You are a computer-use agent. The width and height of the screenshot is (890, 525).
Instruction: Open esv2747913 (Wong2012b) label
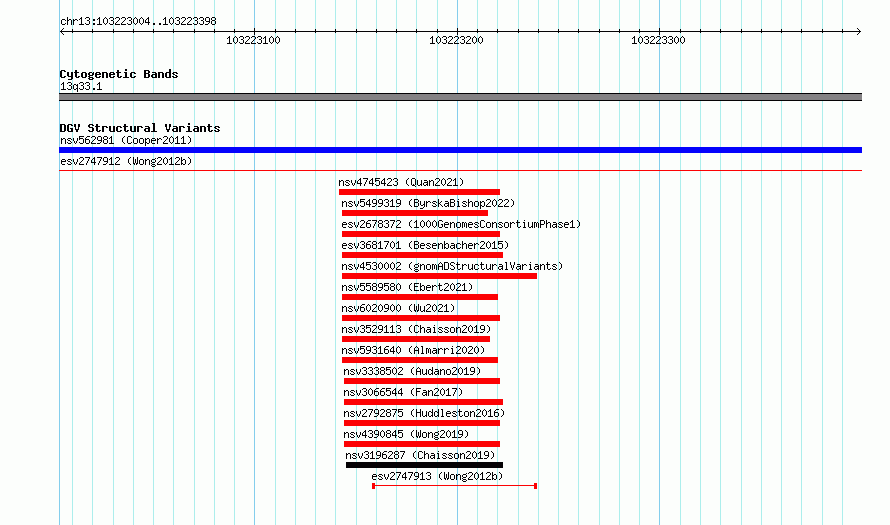pyautogui.click(x=437, y=476)
